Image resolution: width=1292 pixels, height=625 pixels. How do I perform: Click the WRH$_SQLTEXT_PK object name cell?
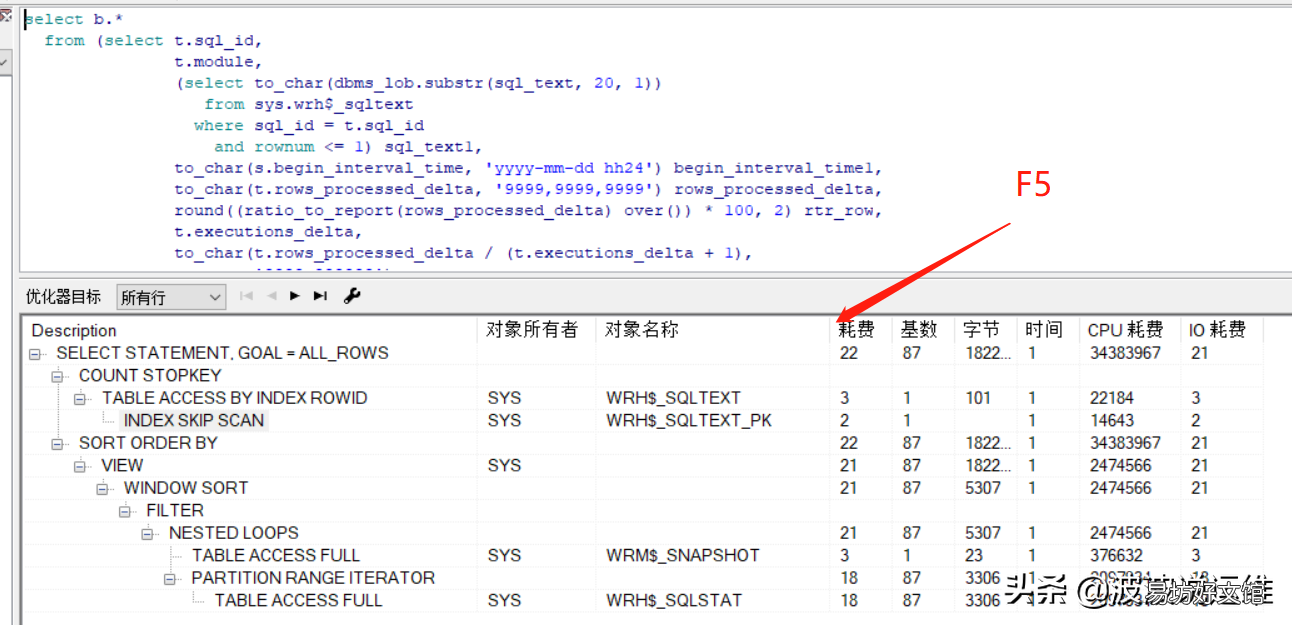click(x=688, y=420)
